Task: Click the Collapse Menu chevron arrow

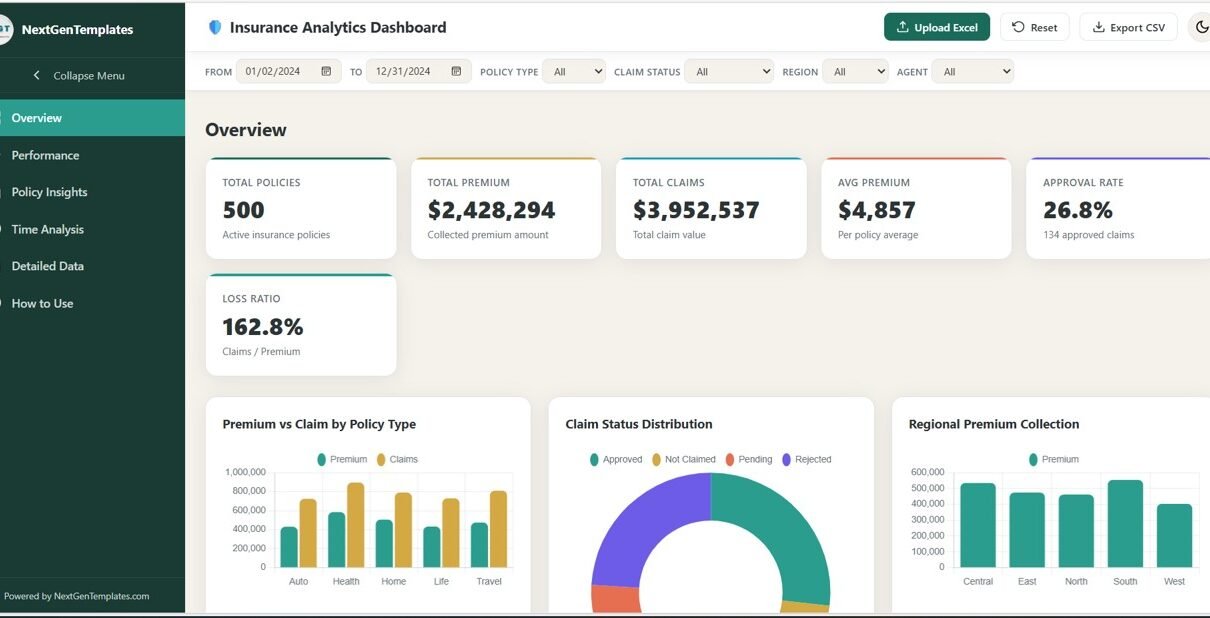Action: click(x=37, y=76)
